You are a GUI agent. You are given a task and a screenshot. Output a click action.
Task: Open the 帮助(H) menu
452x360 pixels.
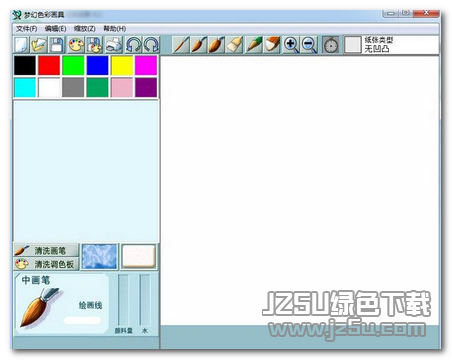coord(114,29)
